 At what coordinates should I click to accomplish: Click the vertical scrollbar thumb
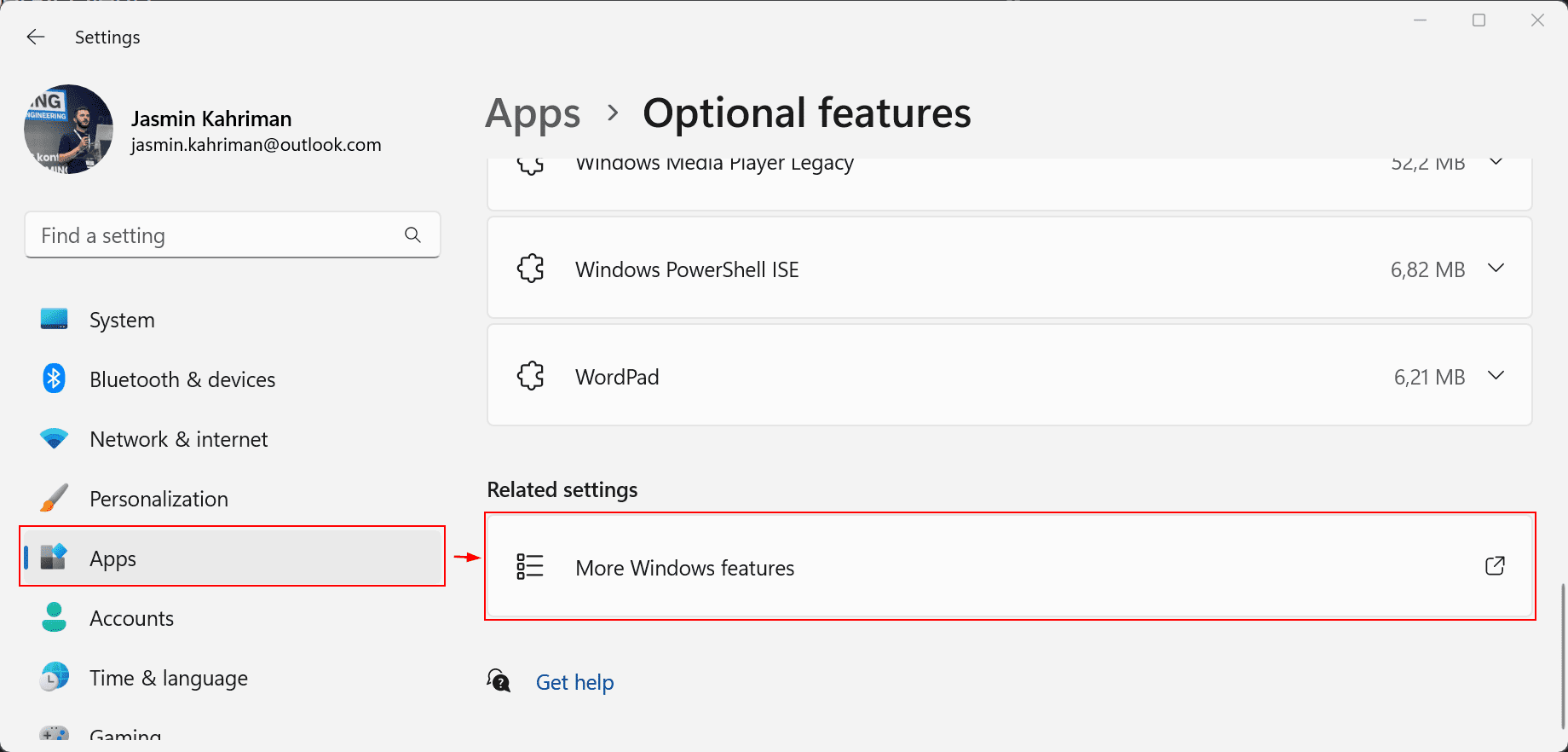tap(1562, 657)
